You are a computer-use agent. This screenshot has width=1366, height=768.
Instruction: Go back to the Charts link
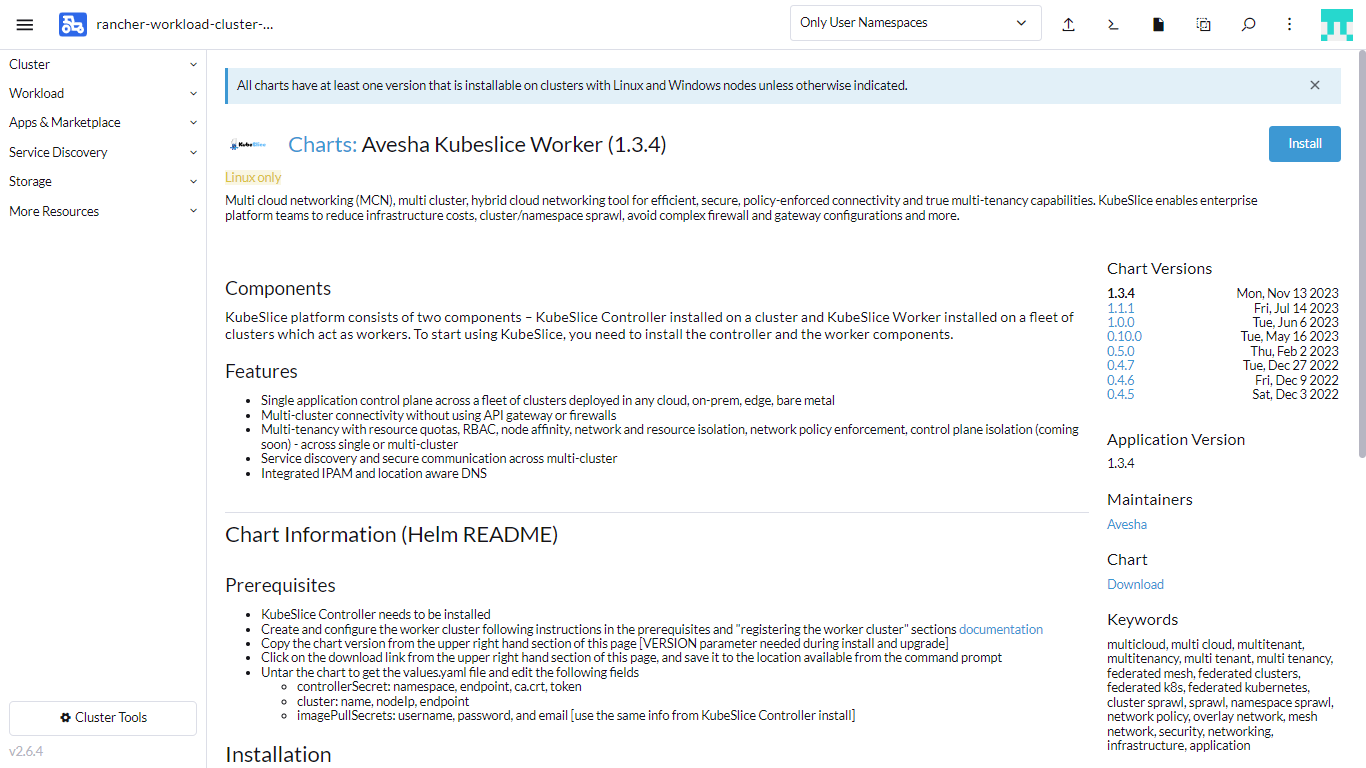tap(322, 145)
